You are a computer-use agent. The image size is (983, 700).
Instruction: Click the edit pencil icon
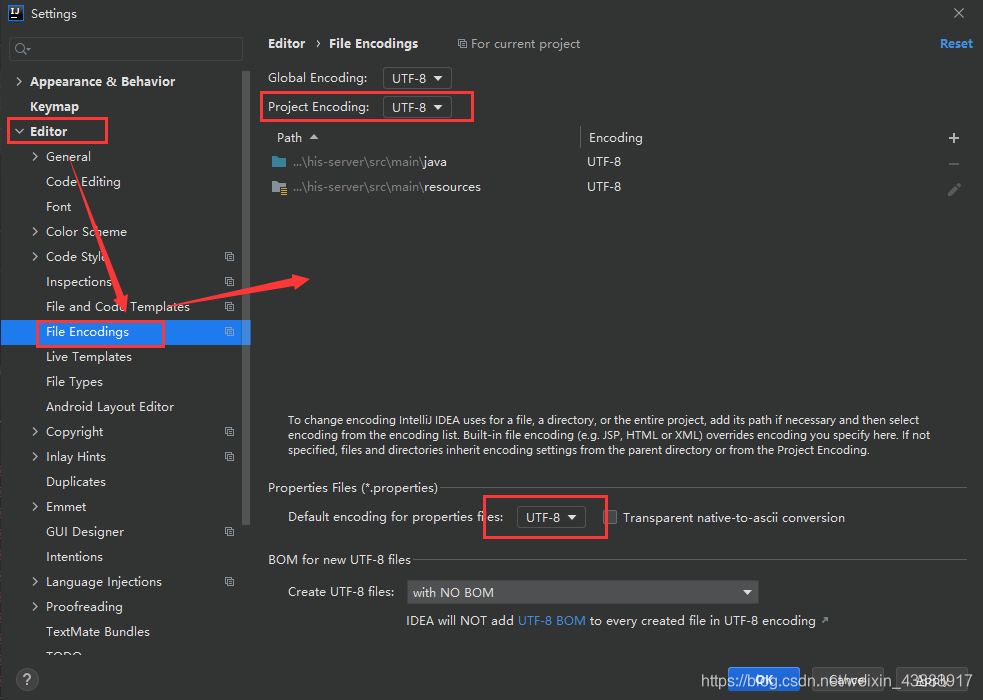[x=954, y=189]
